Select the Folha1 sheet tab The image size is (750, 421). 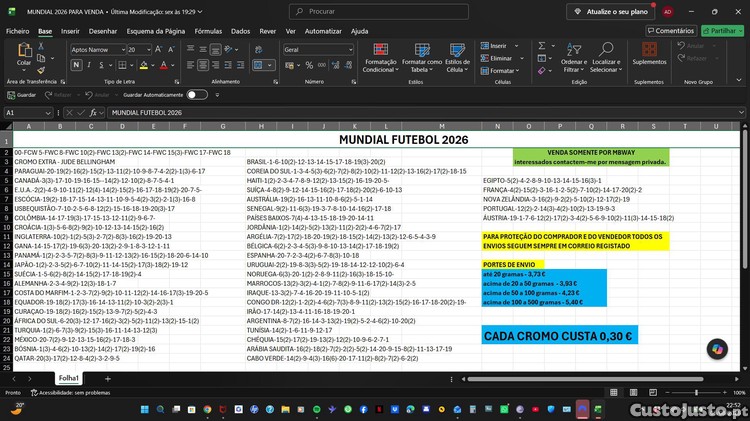pyautogui.click(x=68, y=378)
